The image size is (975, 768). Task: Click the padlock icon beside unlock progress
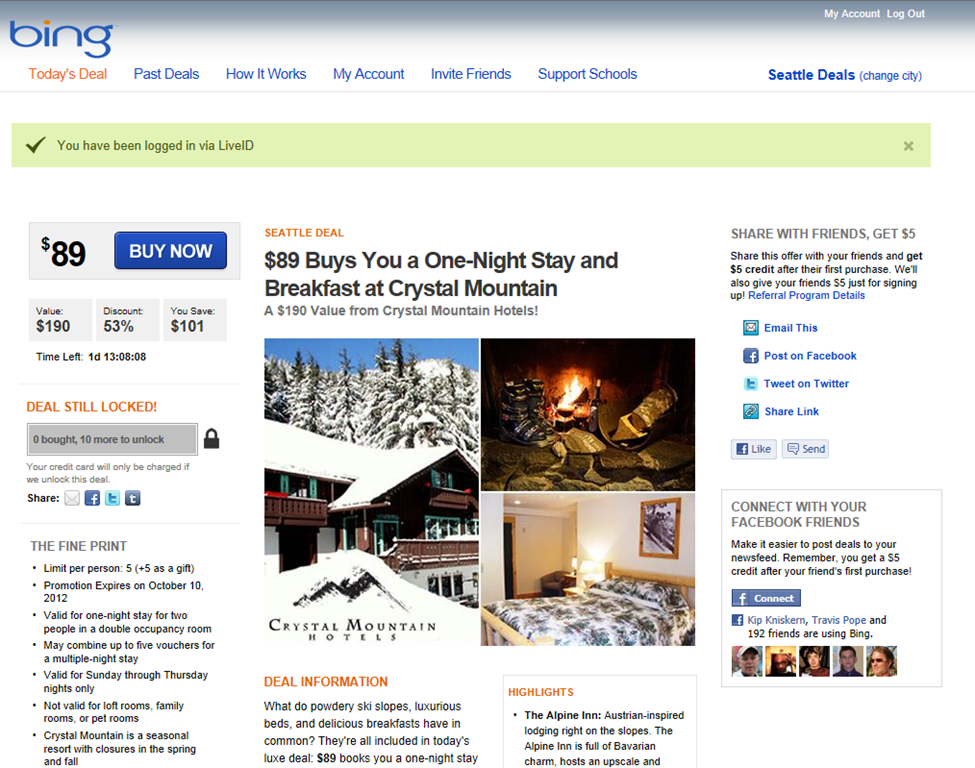[211, 438]
